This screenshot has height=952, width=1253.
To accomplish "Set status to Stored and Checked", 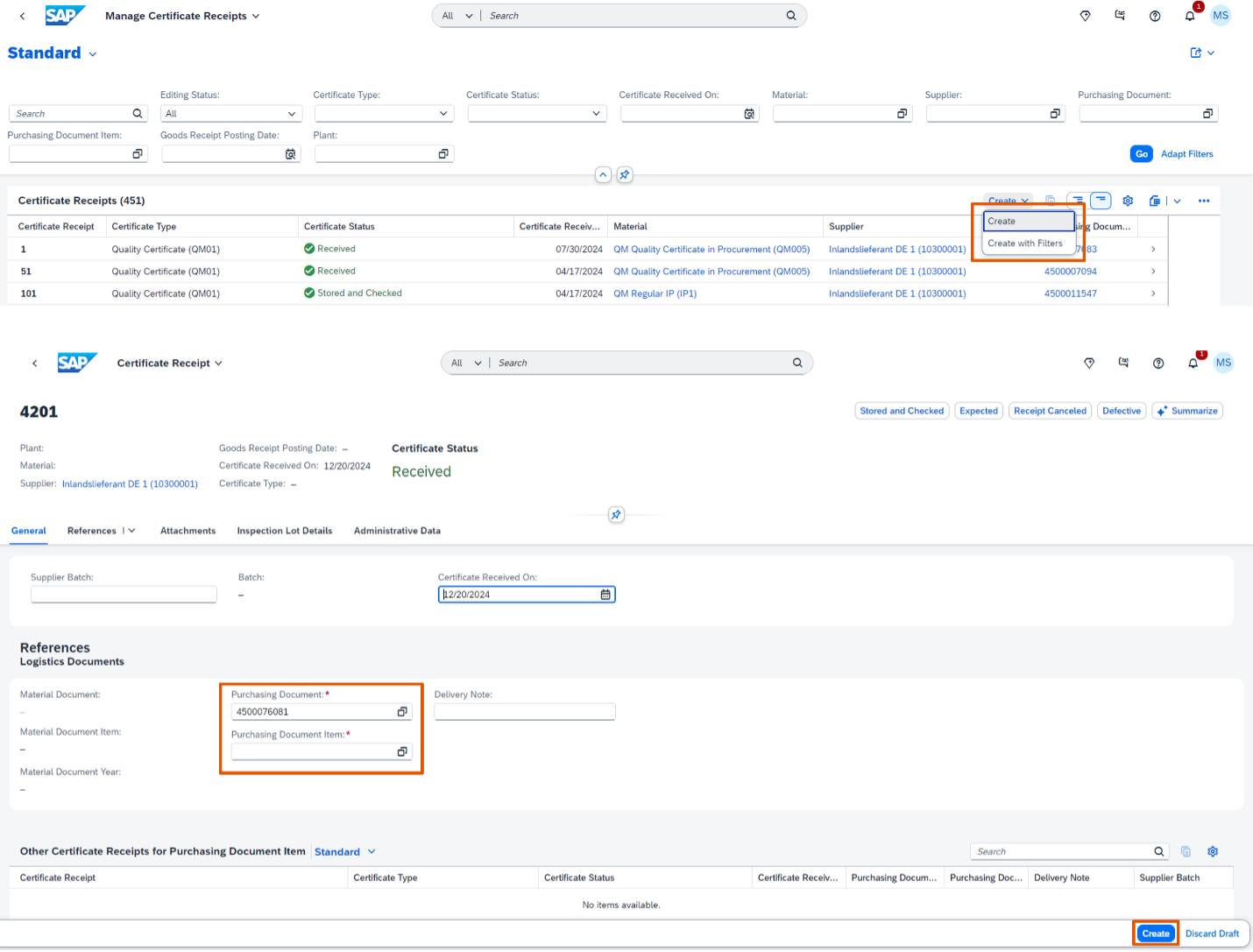I will pyautogui.click(x=902, y=411).
